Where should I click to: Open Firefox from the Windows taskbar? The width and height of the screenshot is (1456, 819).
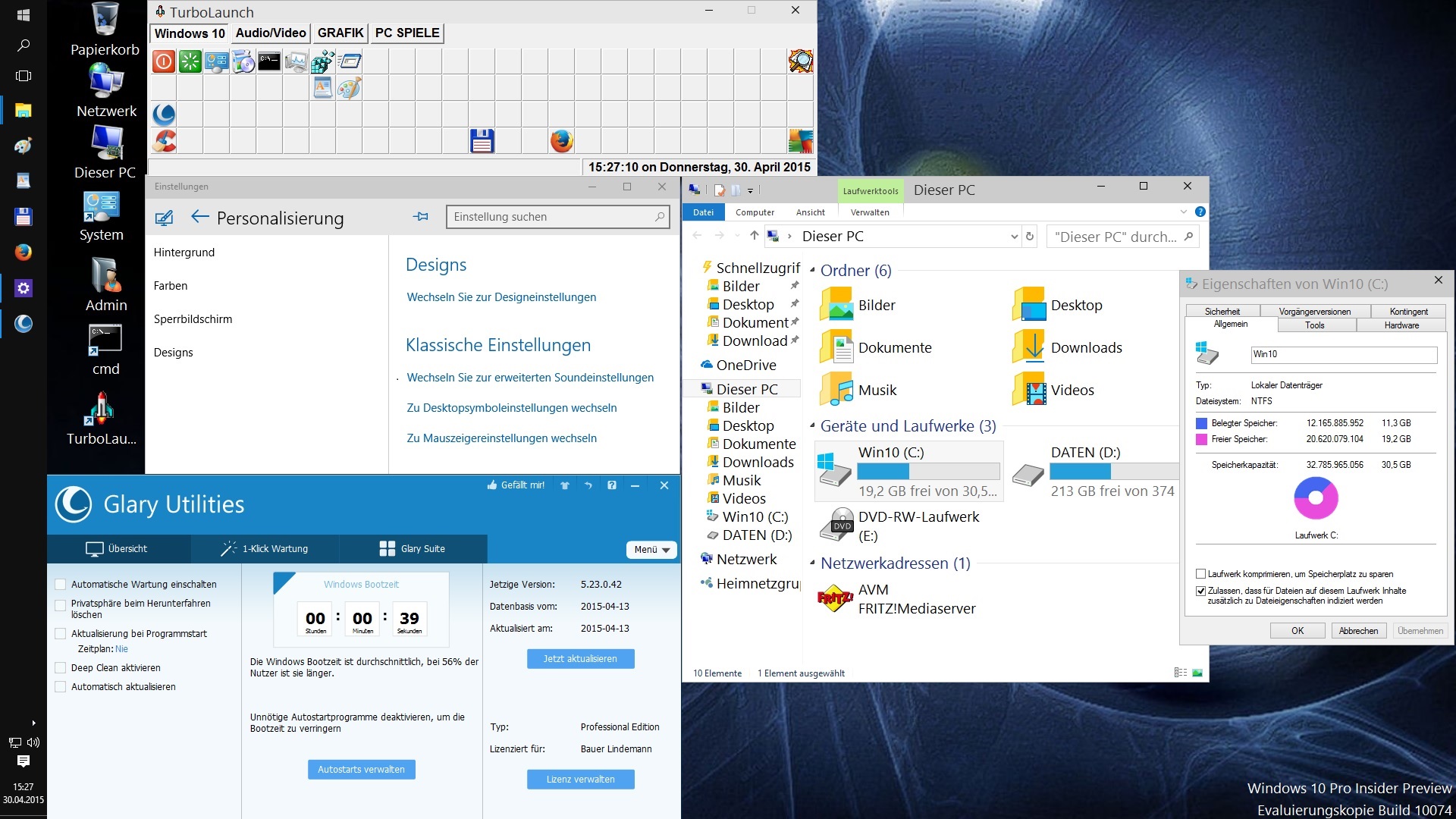tap(24, 252)
